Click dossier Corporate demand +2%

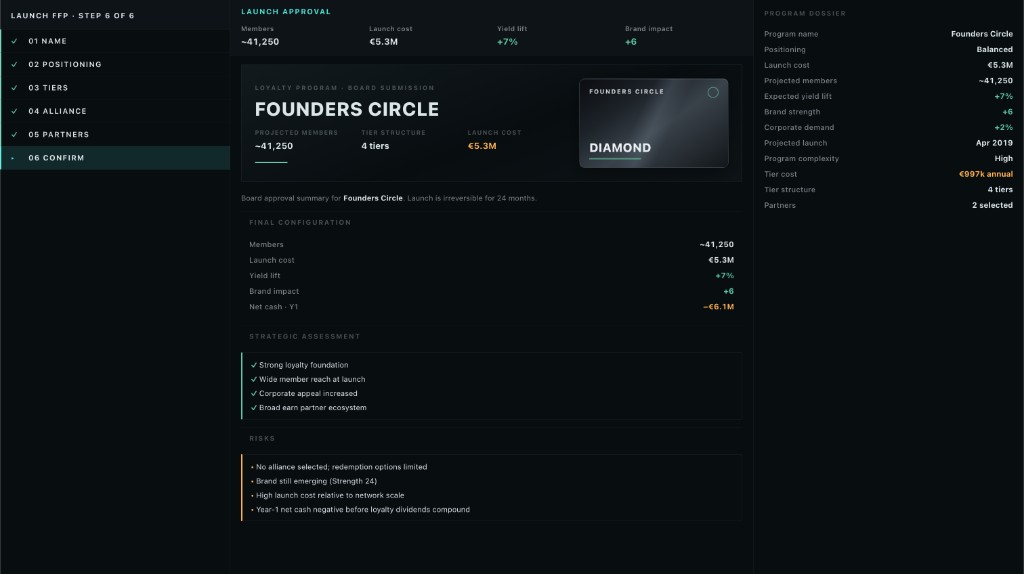(x=1003, y=127)
